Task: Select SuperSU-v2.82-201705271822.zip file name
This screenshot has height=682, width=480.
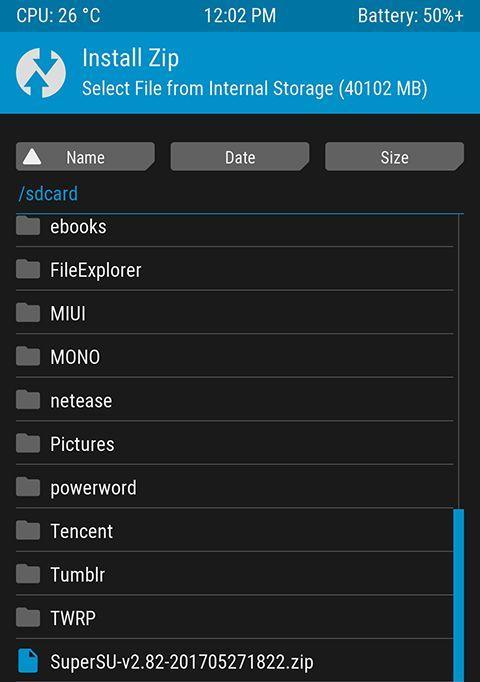Action: (182, 662)
